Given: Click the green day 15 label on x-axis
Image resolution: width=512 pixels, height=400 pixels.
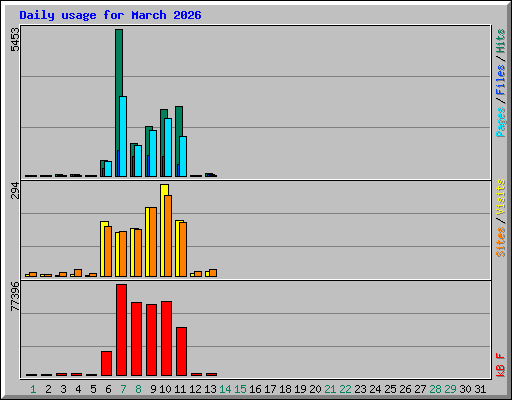Looking at the screenshot, I should [240, 389].
